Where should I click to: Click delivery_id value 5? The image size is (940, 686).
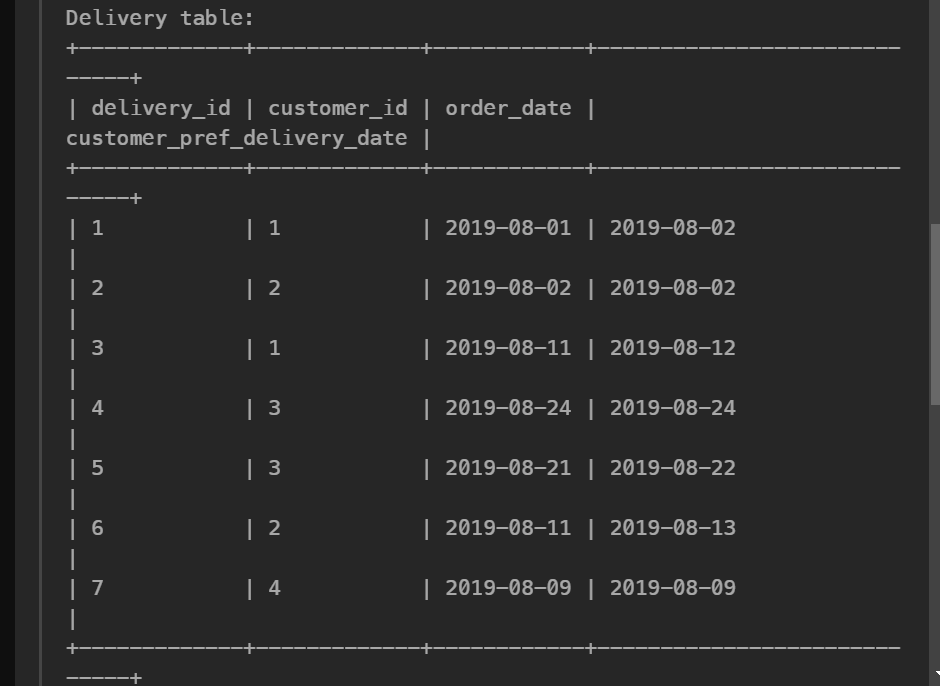click(97, 468)
